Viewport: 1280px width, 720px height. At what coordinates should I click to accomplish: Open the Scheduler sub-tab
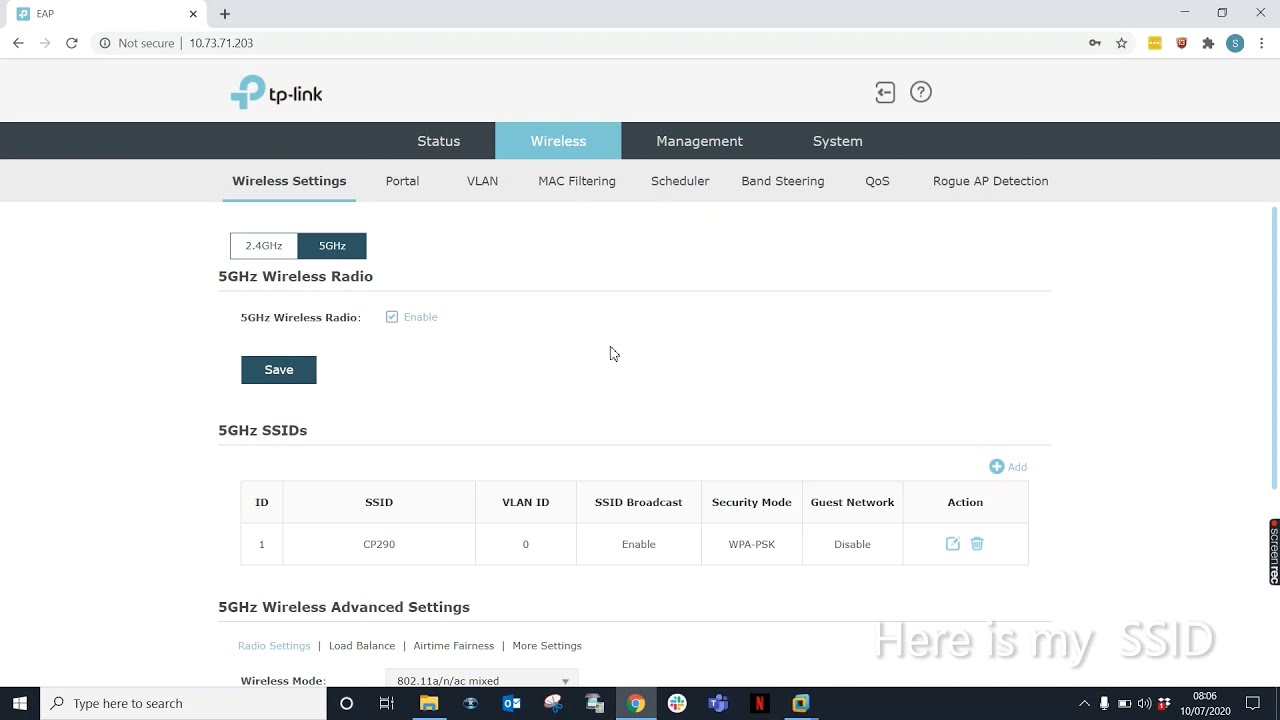pos(680,181)
